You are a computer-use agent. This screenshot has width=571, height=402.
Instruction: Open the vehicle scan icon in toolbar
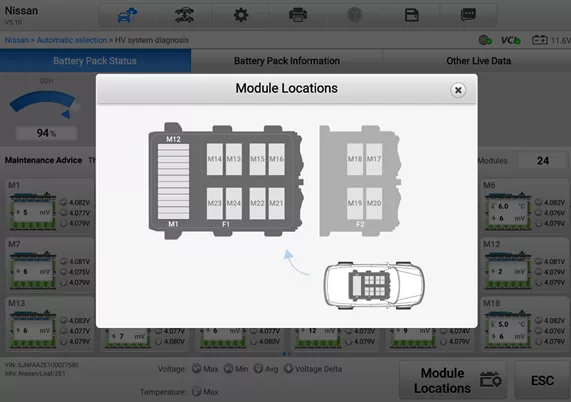184,15
